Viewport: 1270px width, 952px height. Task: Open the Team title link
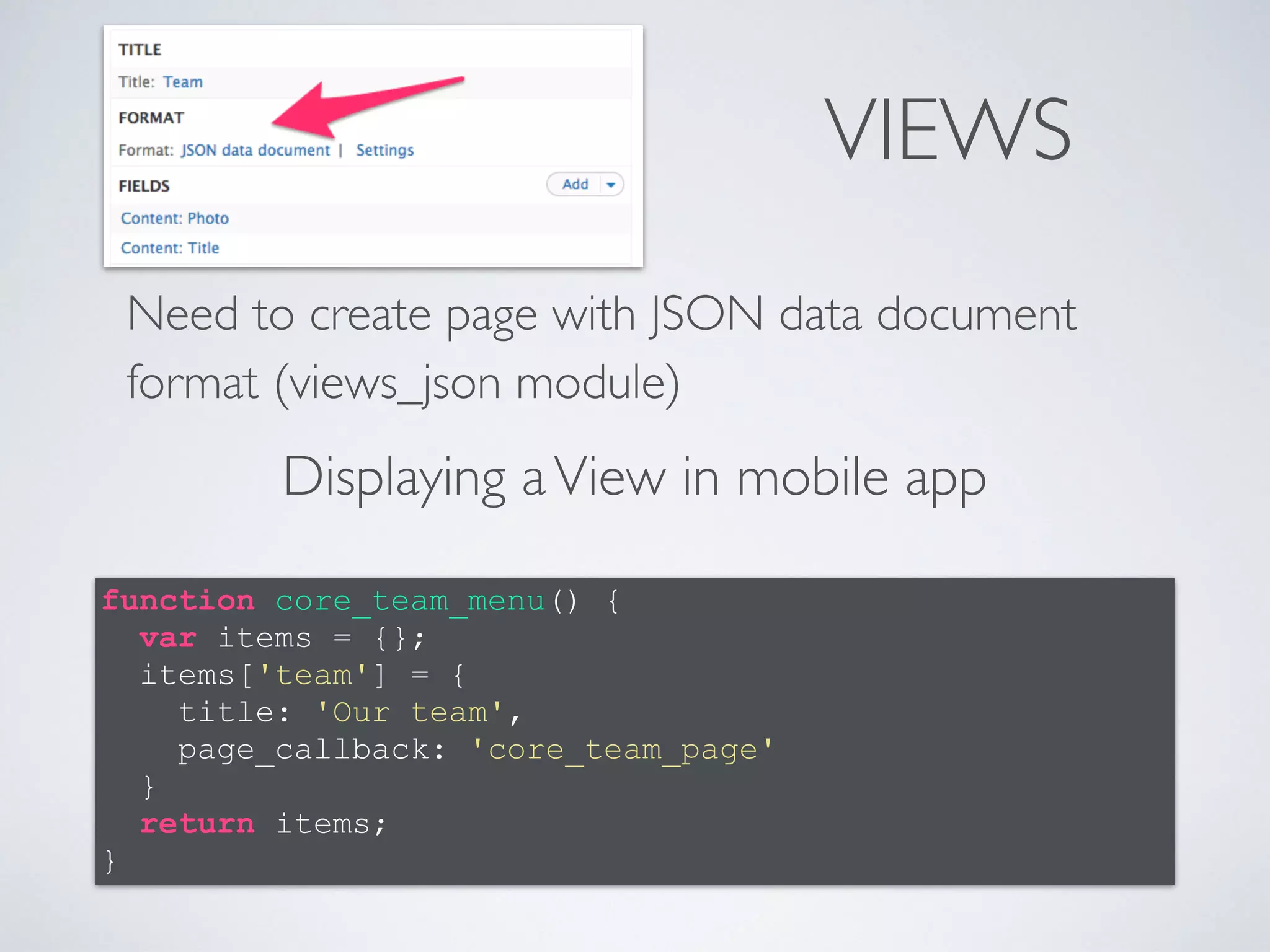pyautogui.click(x=183, y=82)
